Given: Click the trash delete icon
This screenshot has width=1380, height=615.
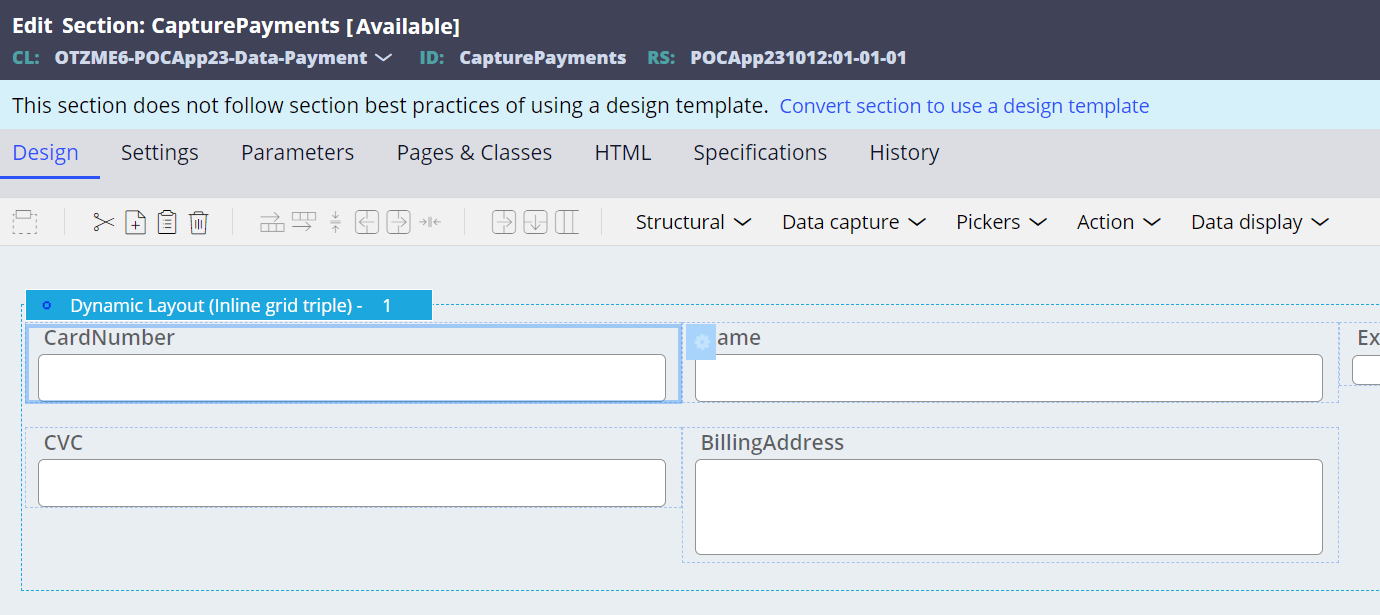Looking at the screenshot, I should click(199, 222).
